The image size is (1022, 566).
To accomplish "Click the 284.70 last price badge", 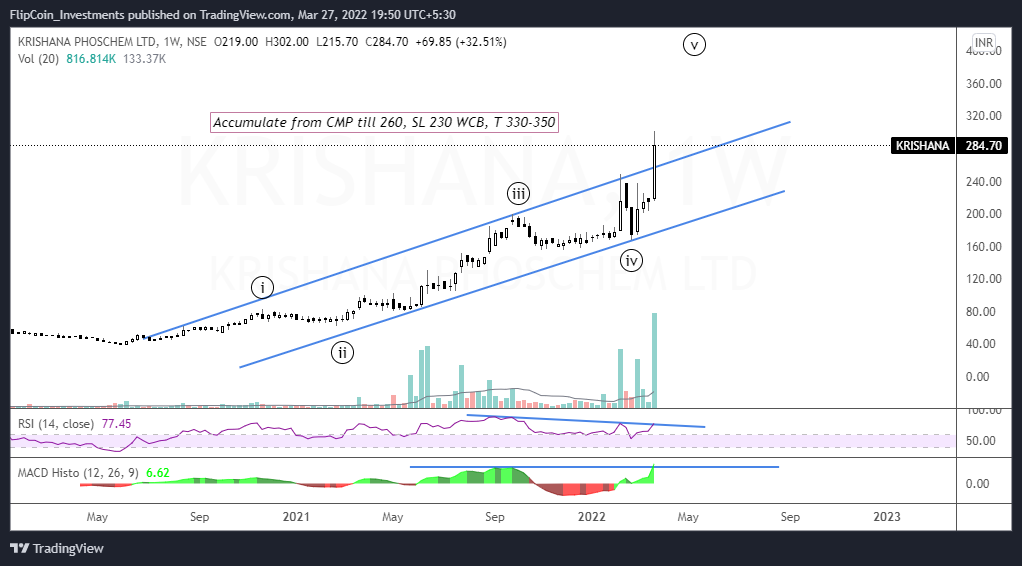I will 984,145.
